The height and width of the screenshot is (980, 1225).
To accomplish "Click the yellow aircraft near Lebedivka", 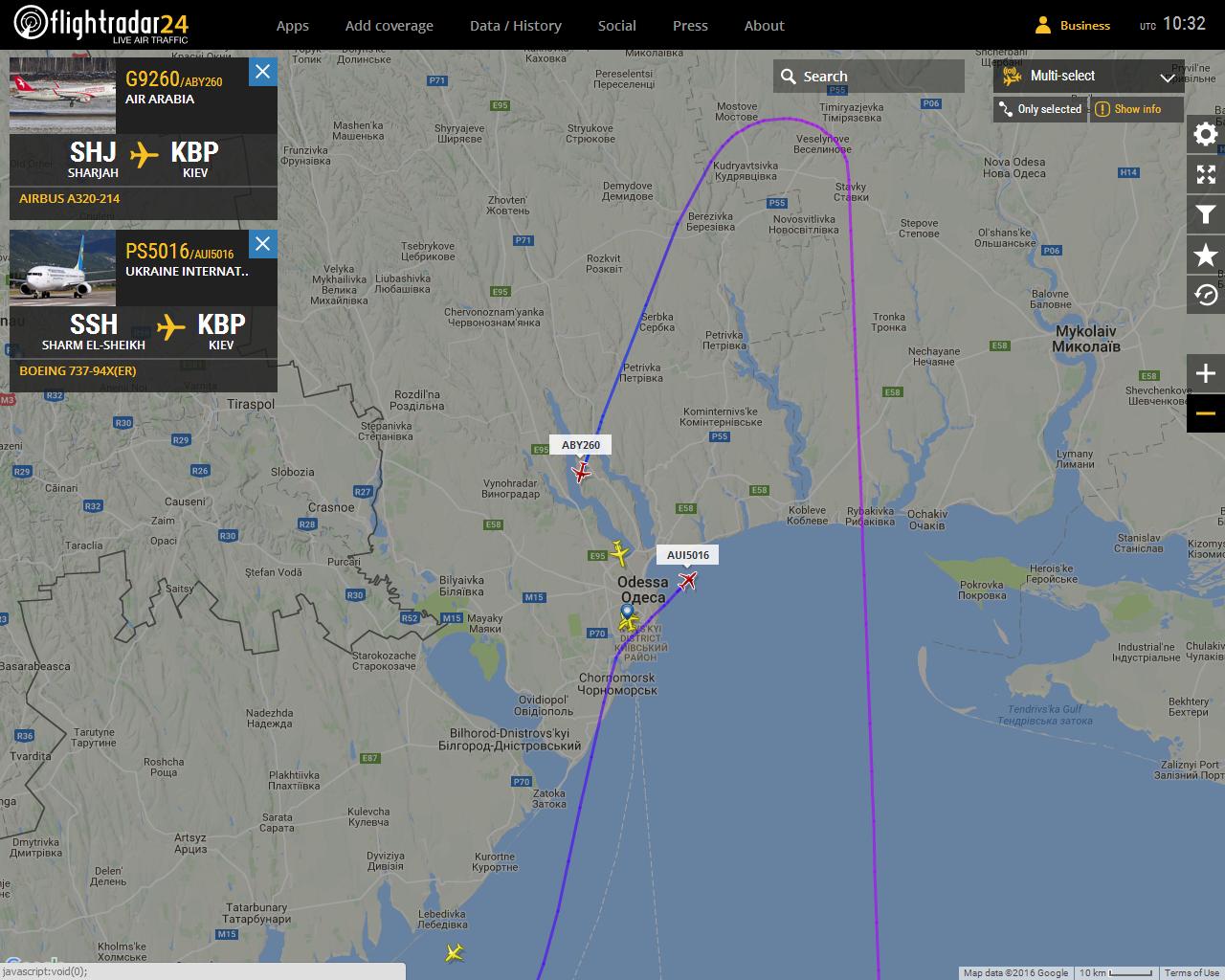I will point(455,952).
